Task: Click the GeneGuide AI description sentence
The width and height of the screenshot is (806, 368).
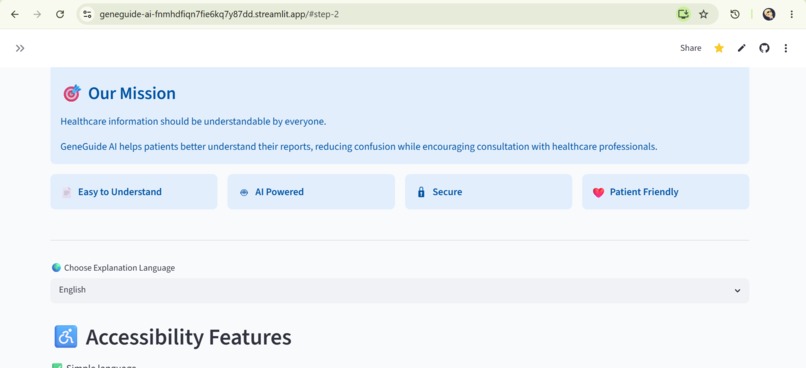Action: click(x=359, y=146)
